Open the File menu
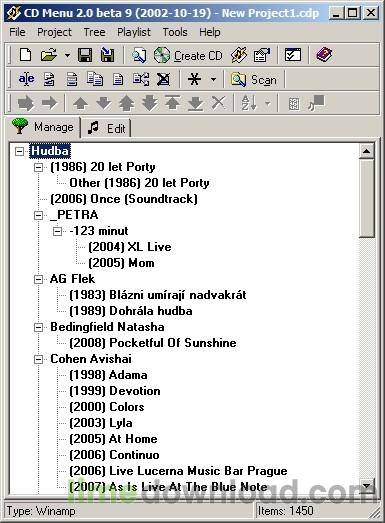 (x=17, y=32)
